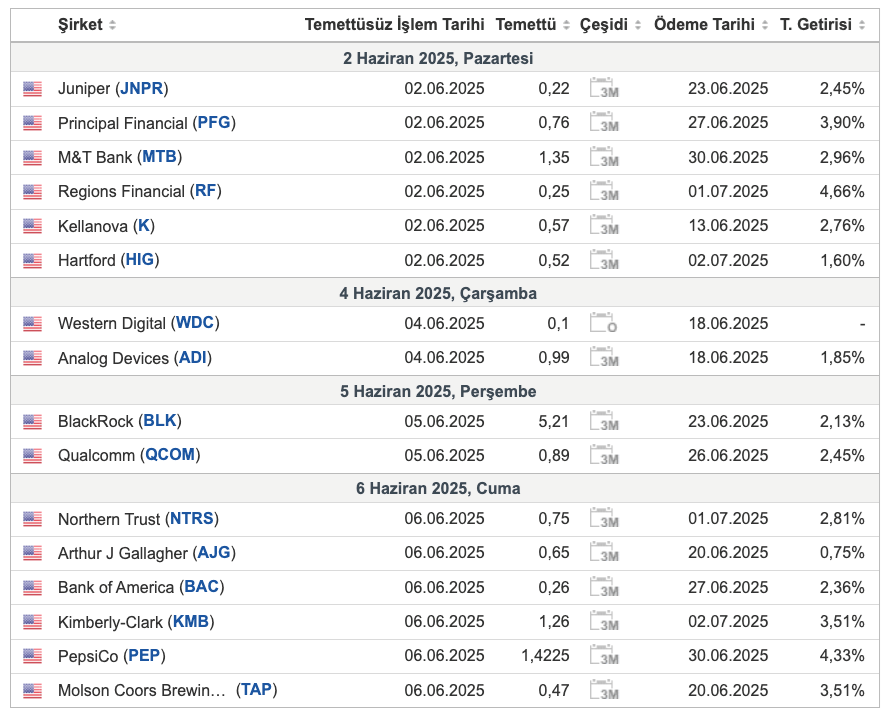Viewport: 888px width, 716px height.
Task: Open the JNPR ticker link
Action: tap(142, 88)
